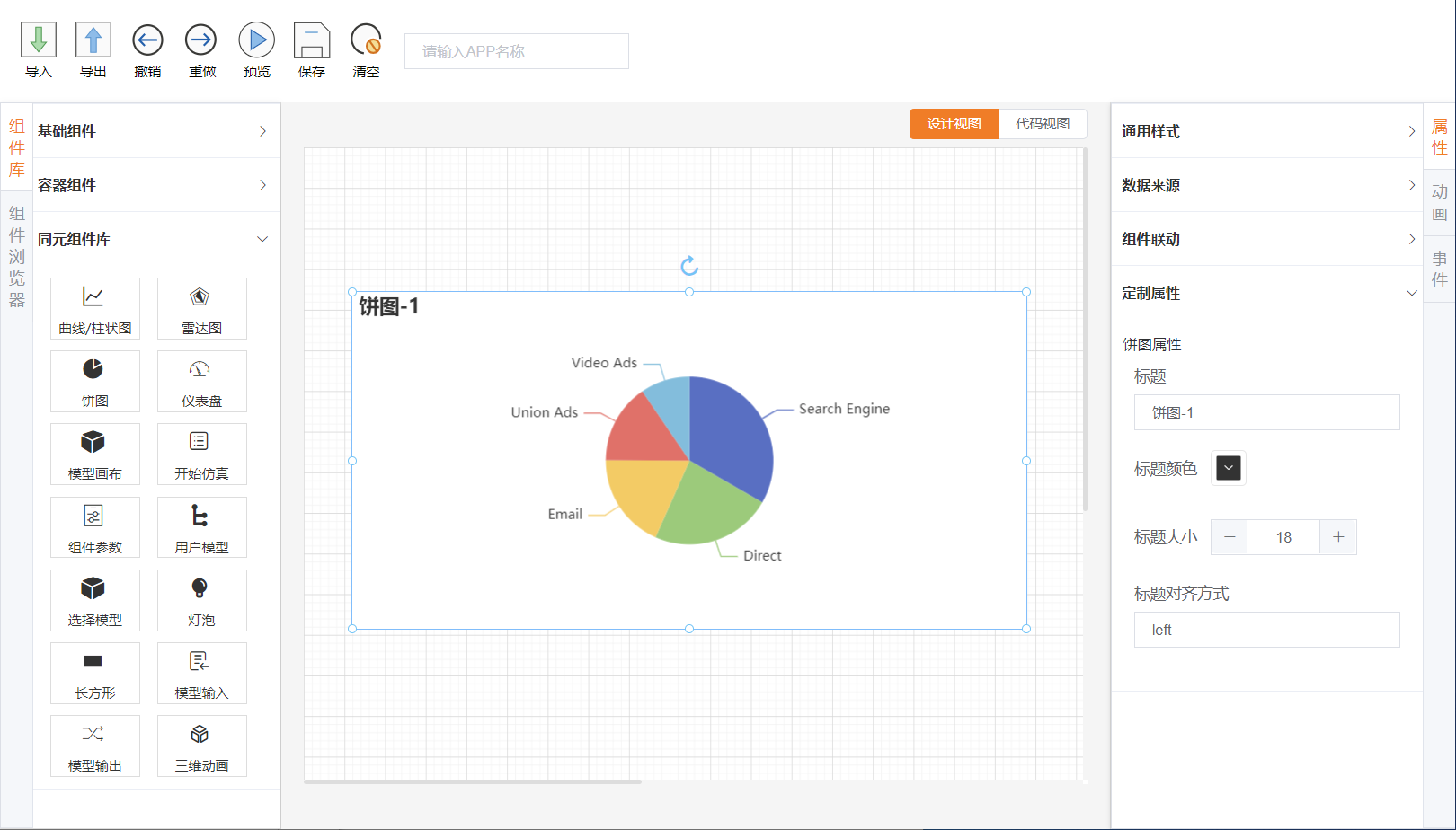
Task: Decrease 标题大小 with minus button
Action: [x=1230, y=537]
